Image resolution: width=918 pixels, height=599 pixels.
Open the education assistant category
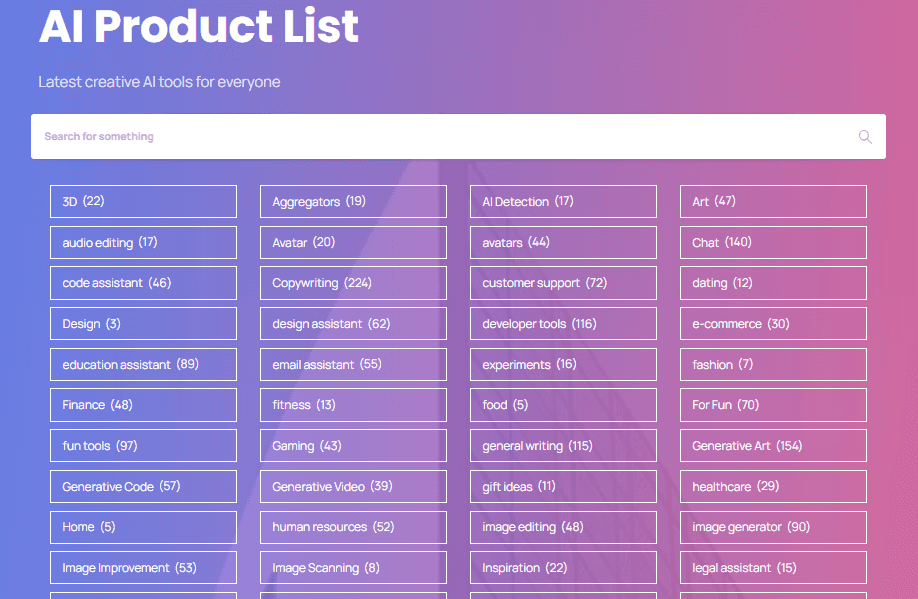point(143,364)
